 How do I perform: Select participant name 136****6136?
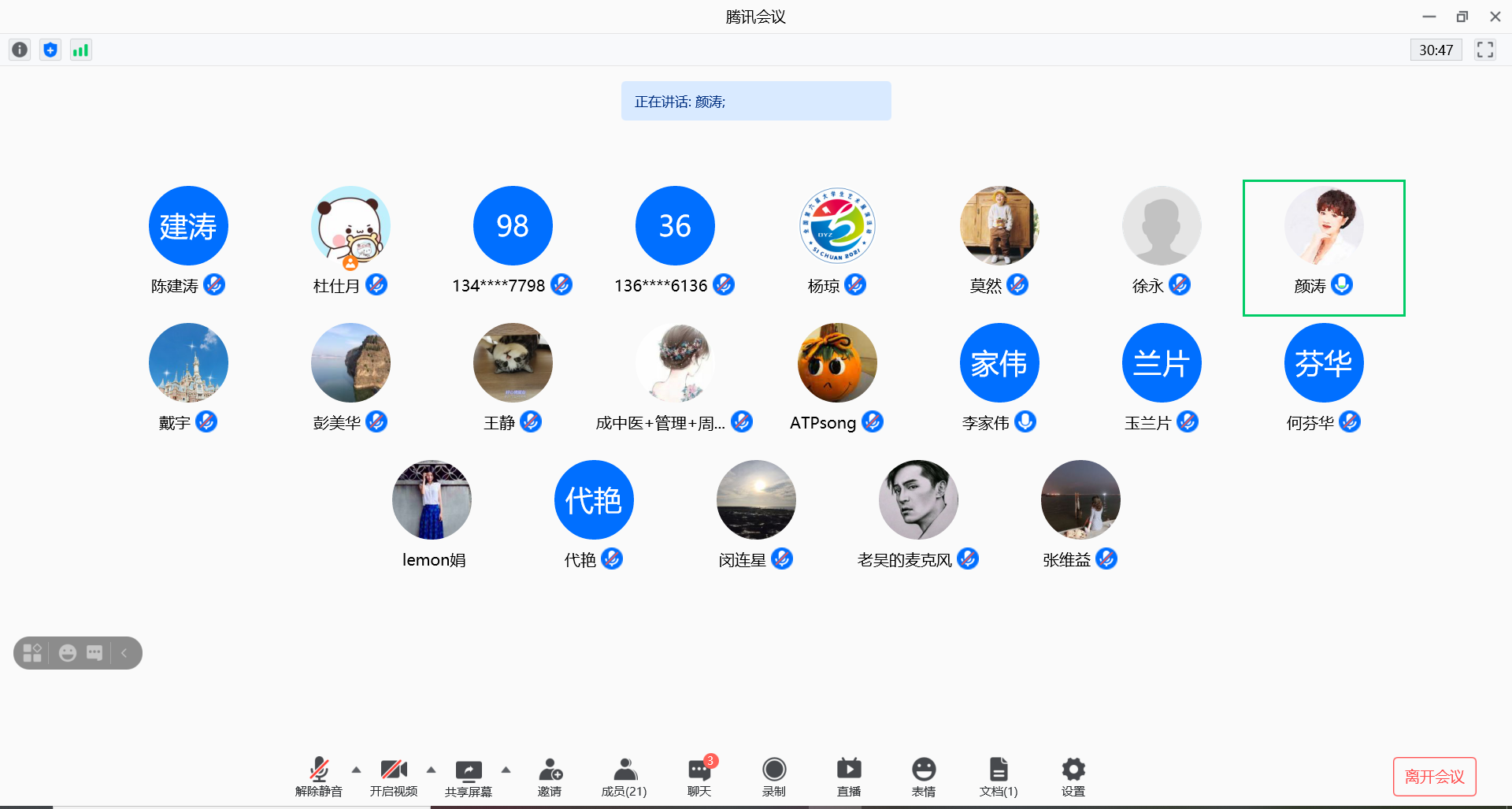661,286
